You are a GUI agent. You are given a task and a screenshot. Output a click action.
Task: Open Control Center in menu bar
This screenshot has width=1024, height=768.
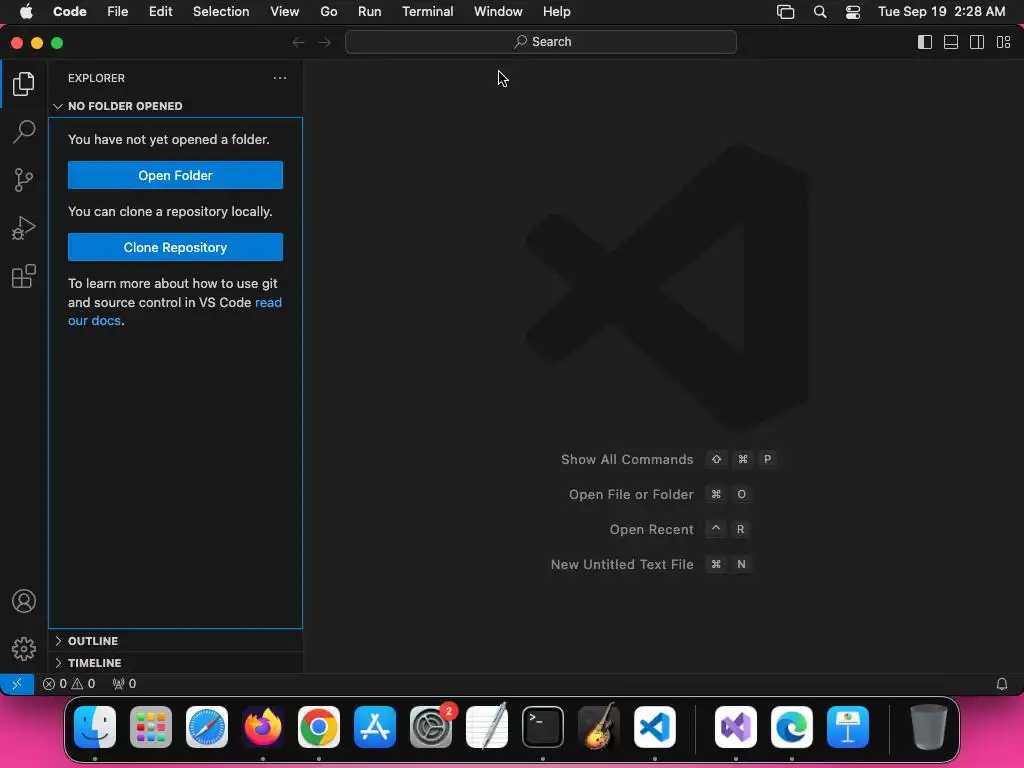[x=852, y=12]
